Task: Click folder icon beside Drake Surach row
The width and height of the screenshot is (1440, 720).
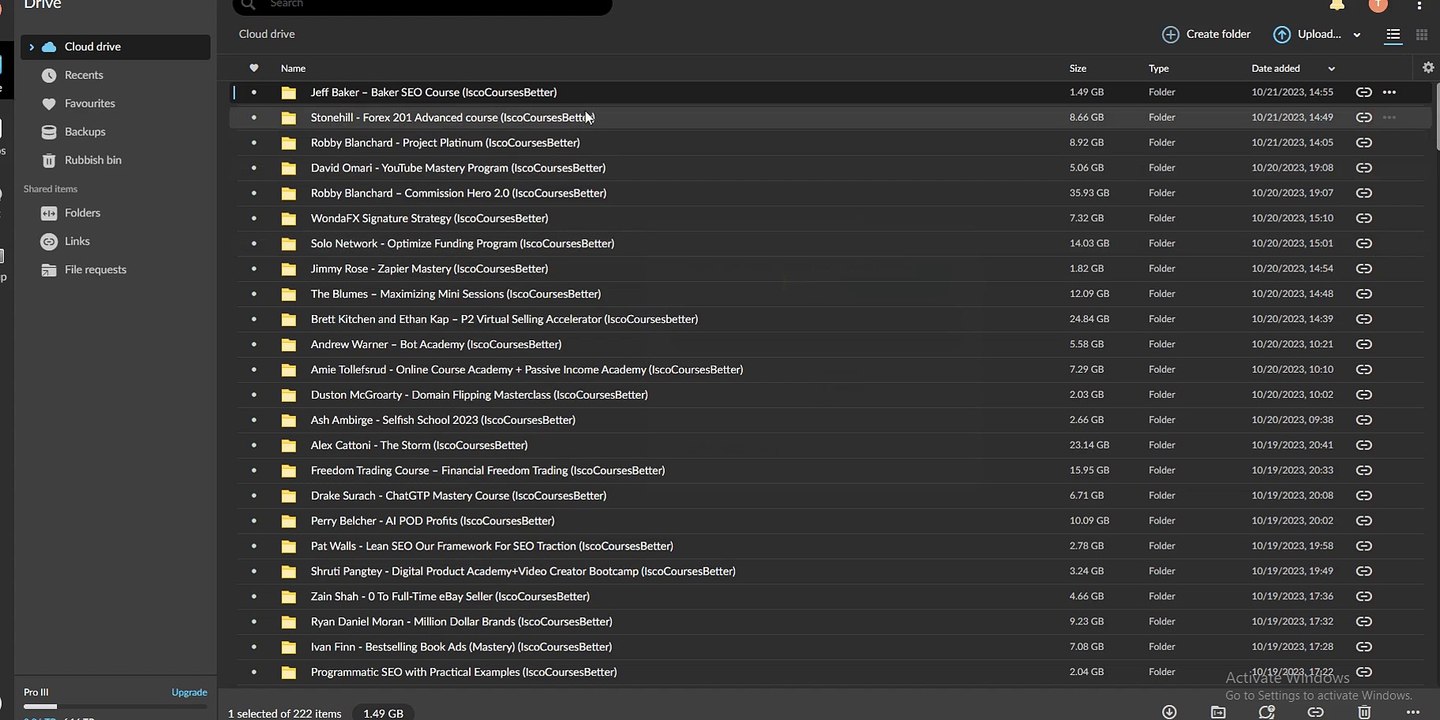Action: [x=289, y=496]
